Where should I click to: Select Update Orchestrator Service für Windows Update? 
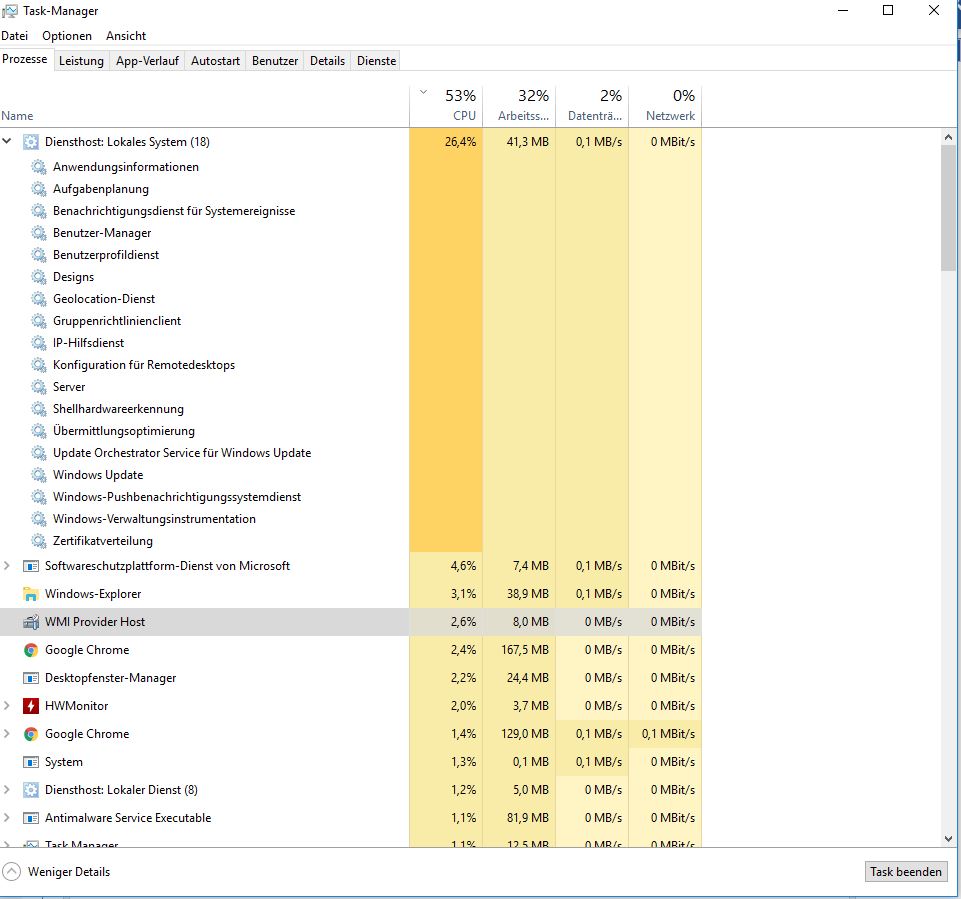tap(351, 453)
